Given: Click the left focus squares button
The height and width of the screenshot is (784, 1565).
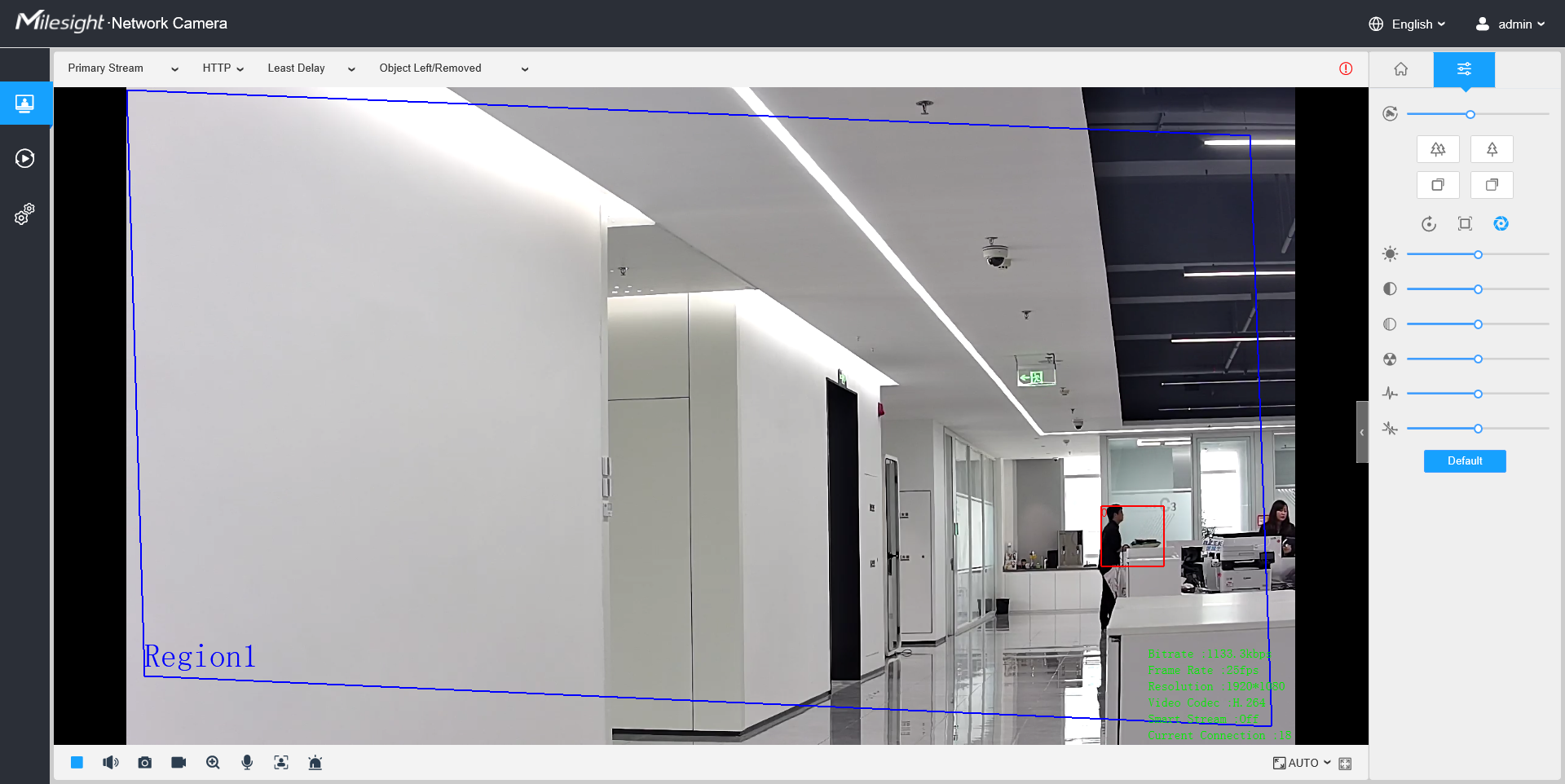Looking at the screenshot, I should pos(1438,185).
